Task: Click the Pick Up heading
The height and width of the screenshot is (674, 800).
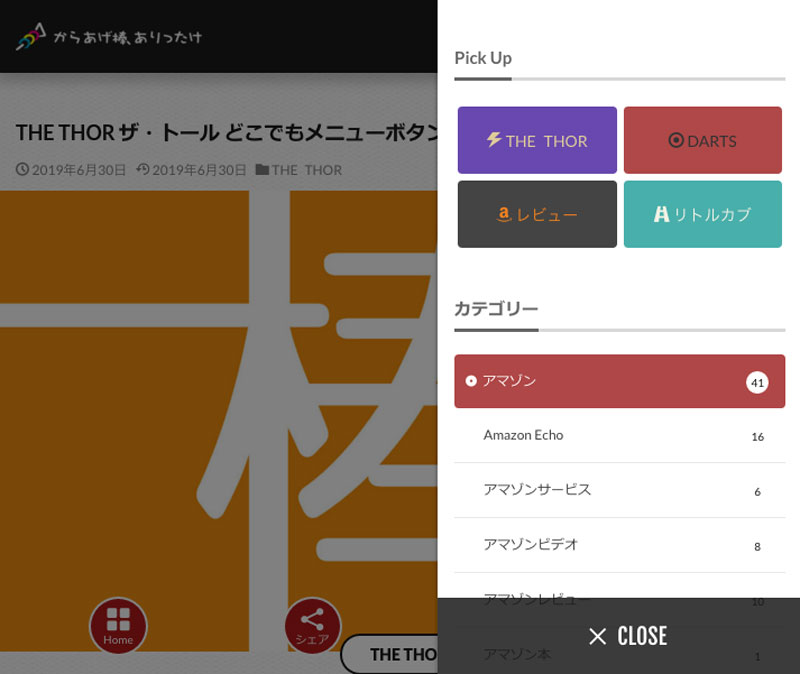Action: tap(483, 58)
